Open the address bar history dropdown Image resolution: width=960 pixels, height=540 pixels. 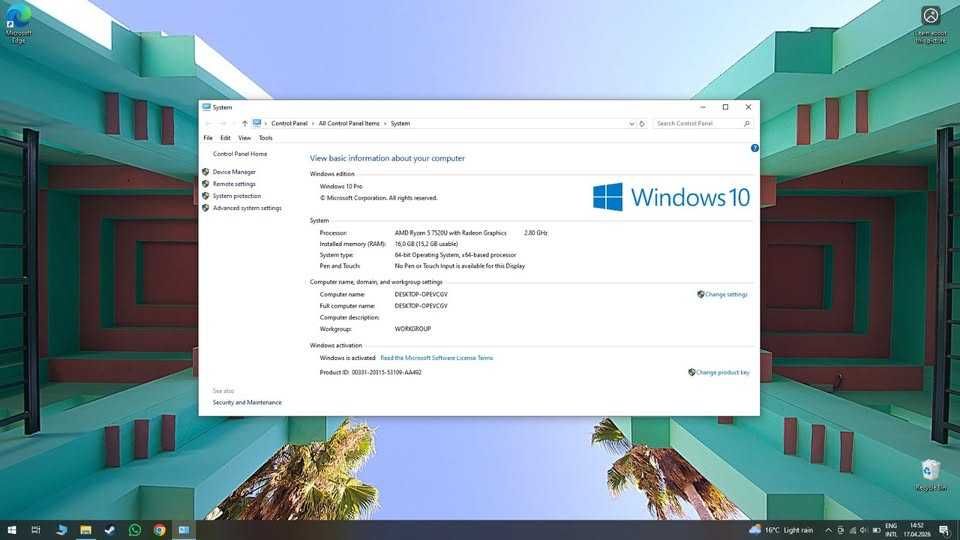[631, 124]
